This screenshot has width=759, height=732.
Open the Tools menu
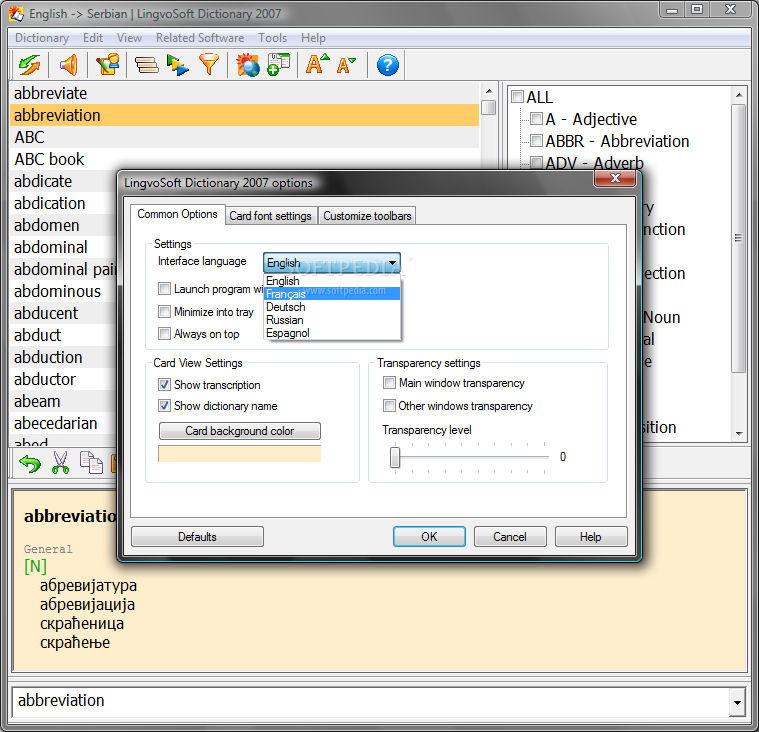[x=273, y=38]
